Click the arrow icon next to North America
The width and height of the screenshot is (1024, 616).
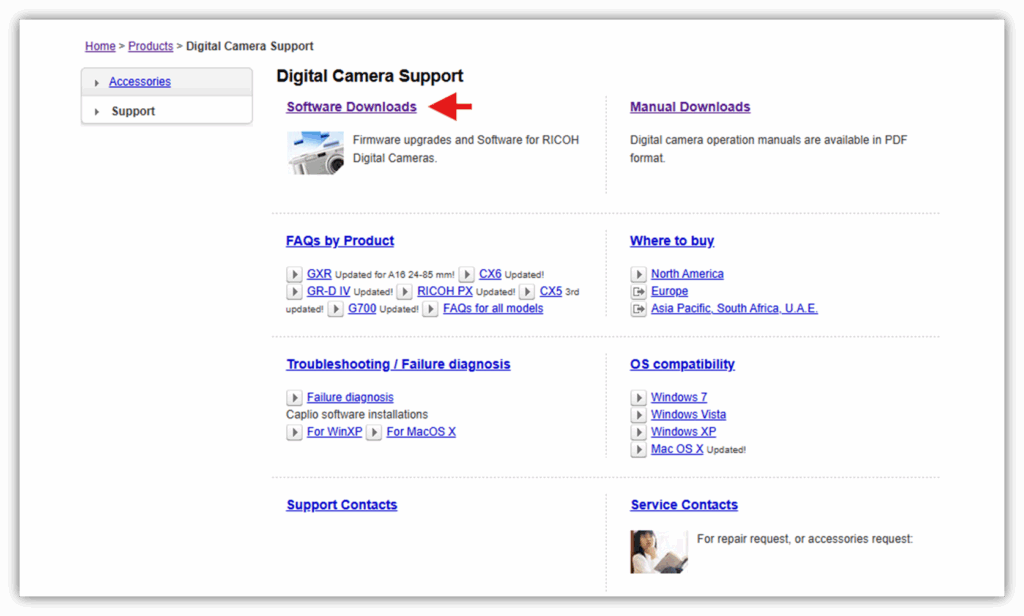(639, 274)
